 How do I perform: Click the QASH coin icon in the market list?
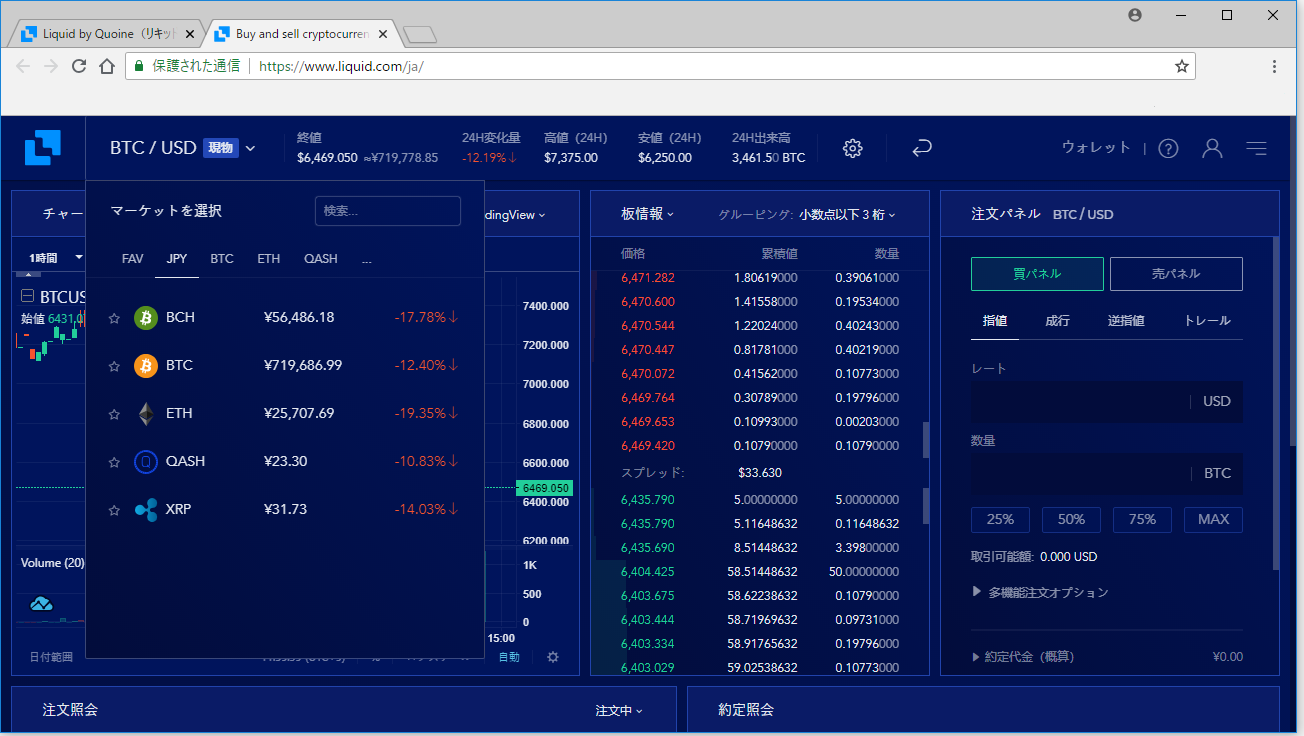click(x=145, y=461)
